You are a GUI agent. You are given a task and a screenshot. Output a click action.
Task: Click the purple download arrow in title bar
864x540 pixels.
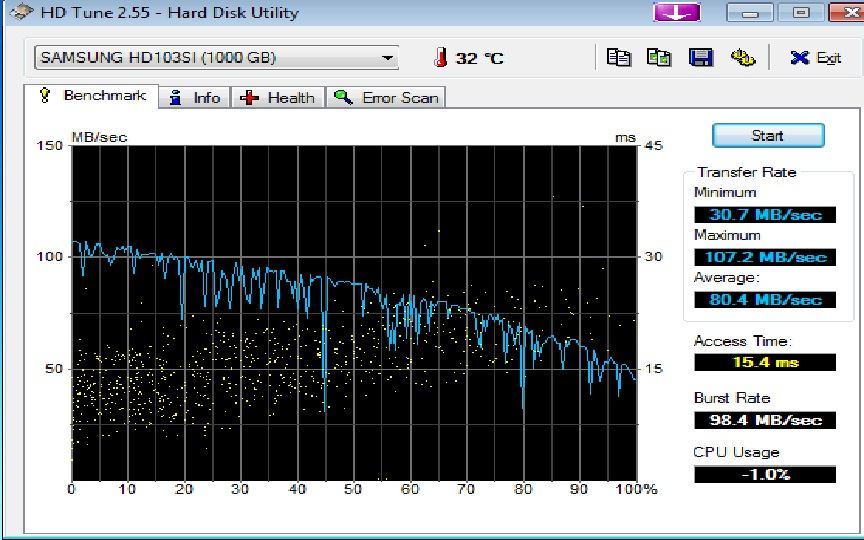676,12
